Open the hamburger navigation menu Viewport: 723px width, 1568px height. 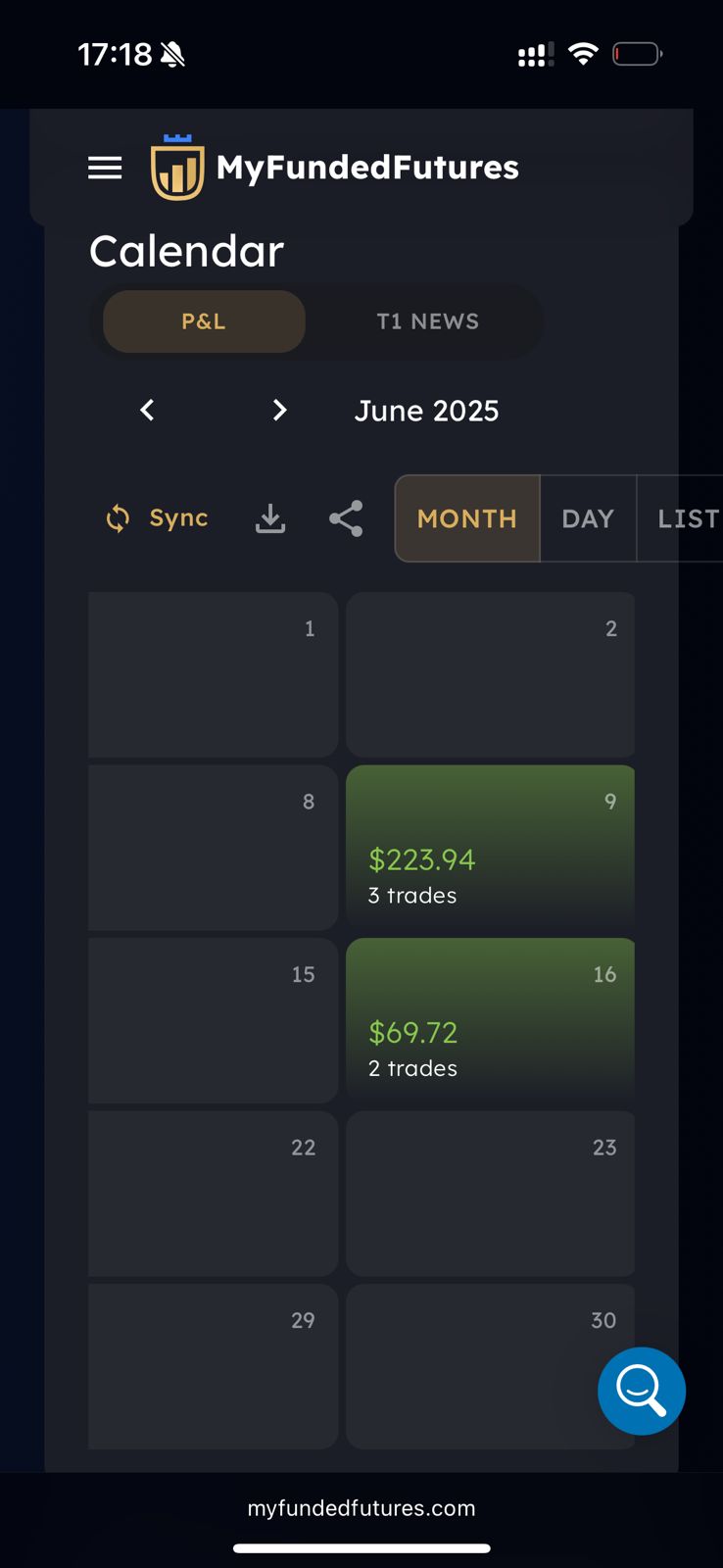[x=105, y=168]
